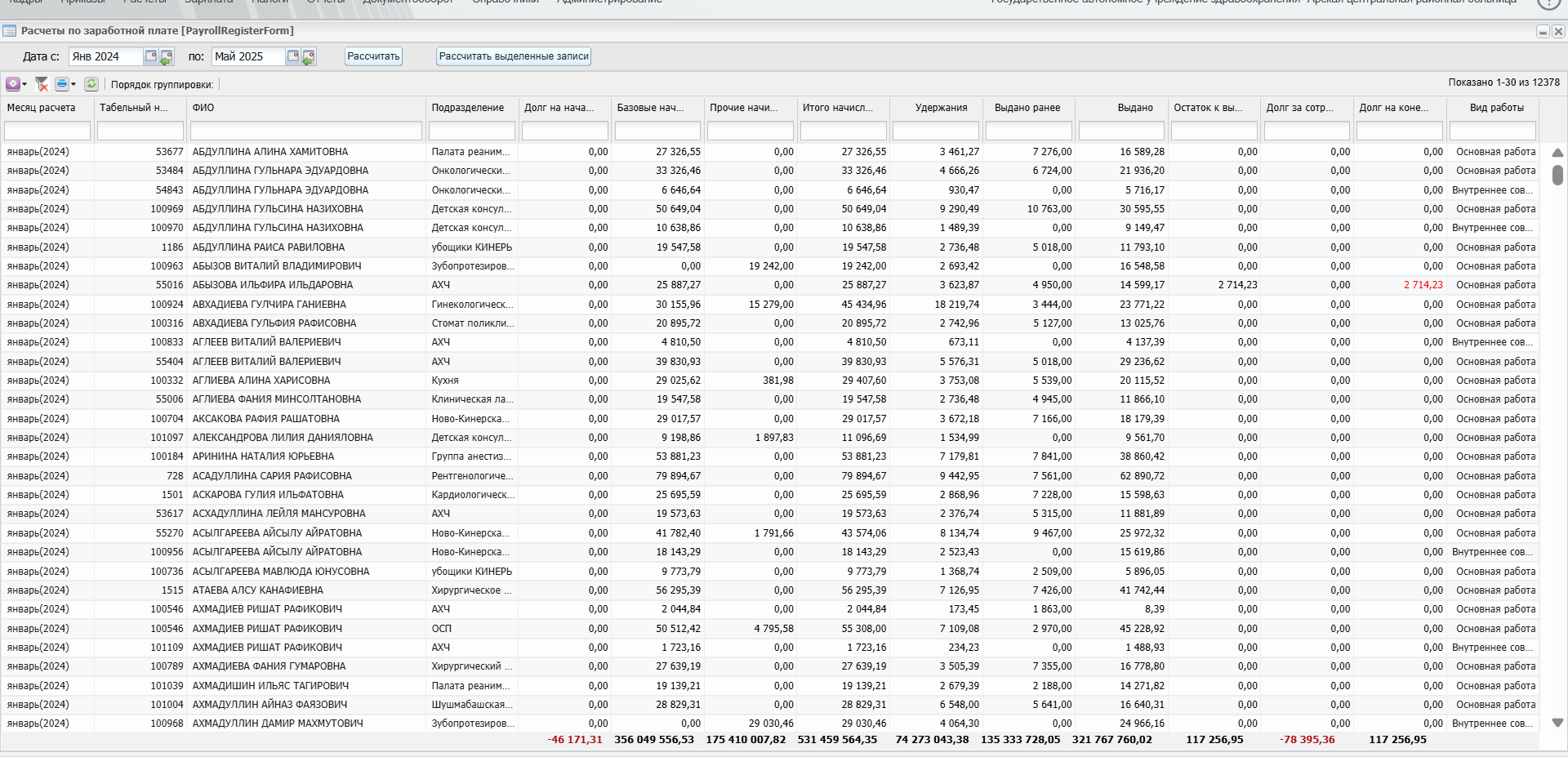The image size is (1568, 757).
Task: Select row АСХАДУЛЛИНА ЛЕЙЛЯ МАНСУРОВНА
Action: click(770, 514)
